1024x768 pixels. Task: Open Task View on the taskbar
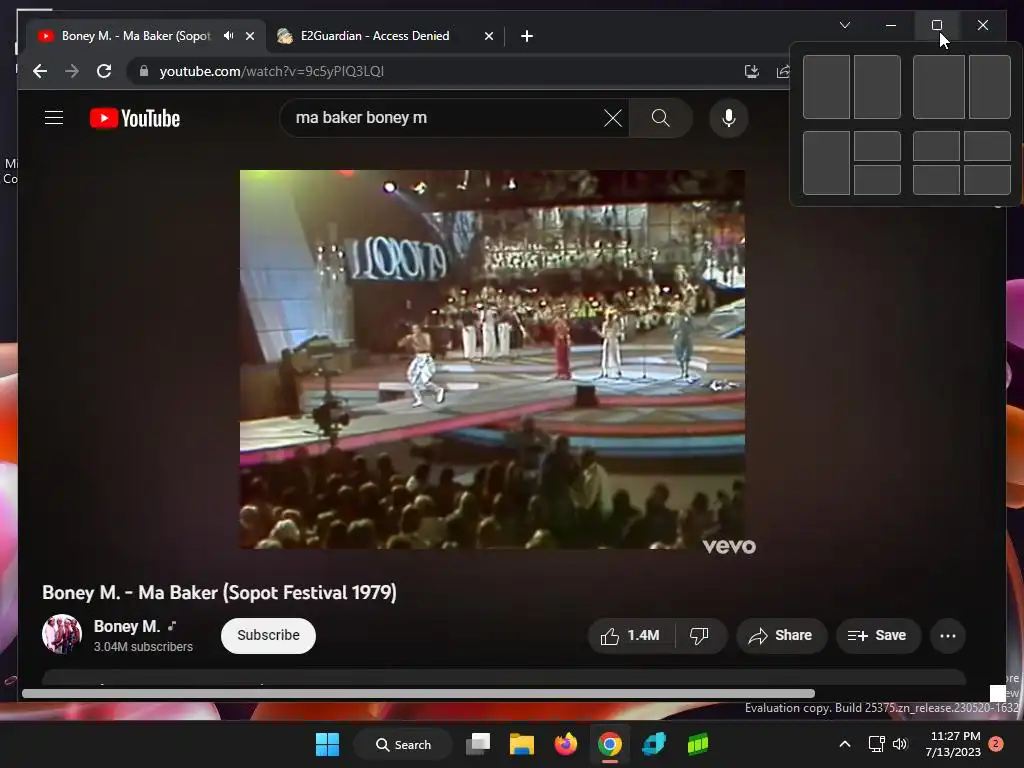(478, 744)
